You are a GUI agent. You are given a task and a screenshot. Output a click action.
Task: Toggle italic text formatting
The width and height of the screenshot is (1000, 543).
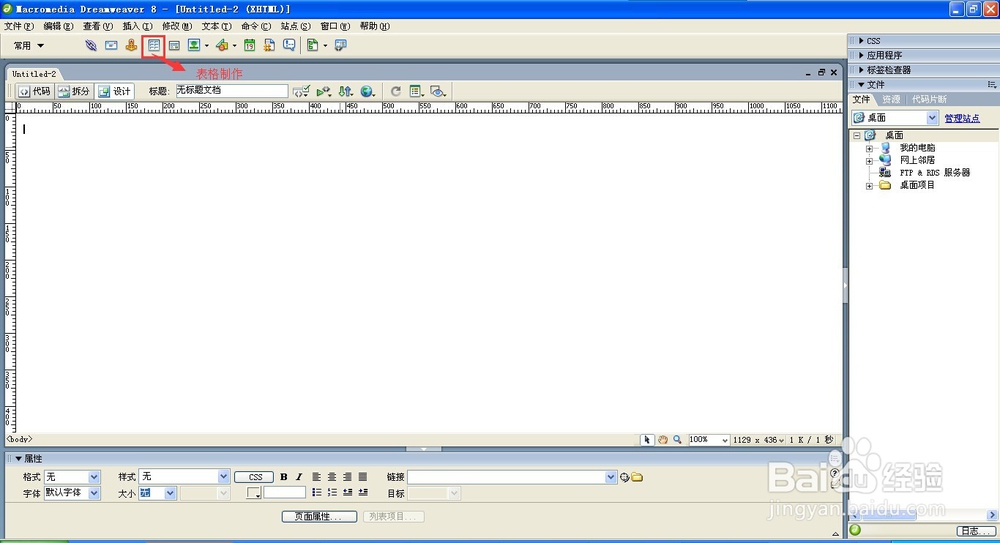point(298,477)
